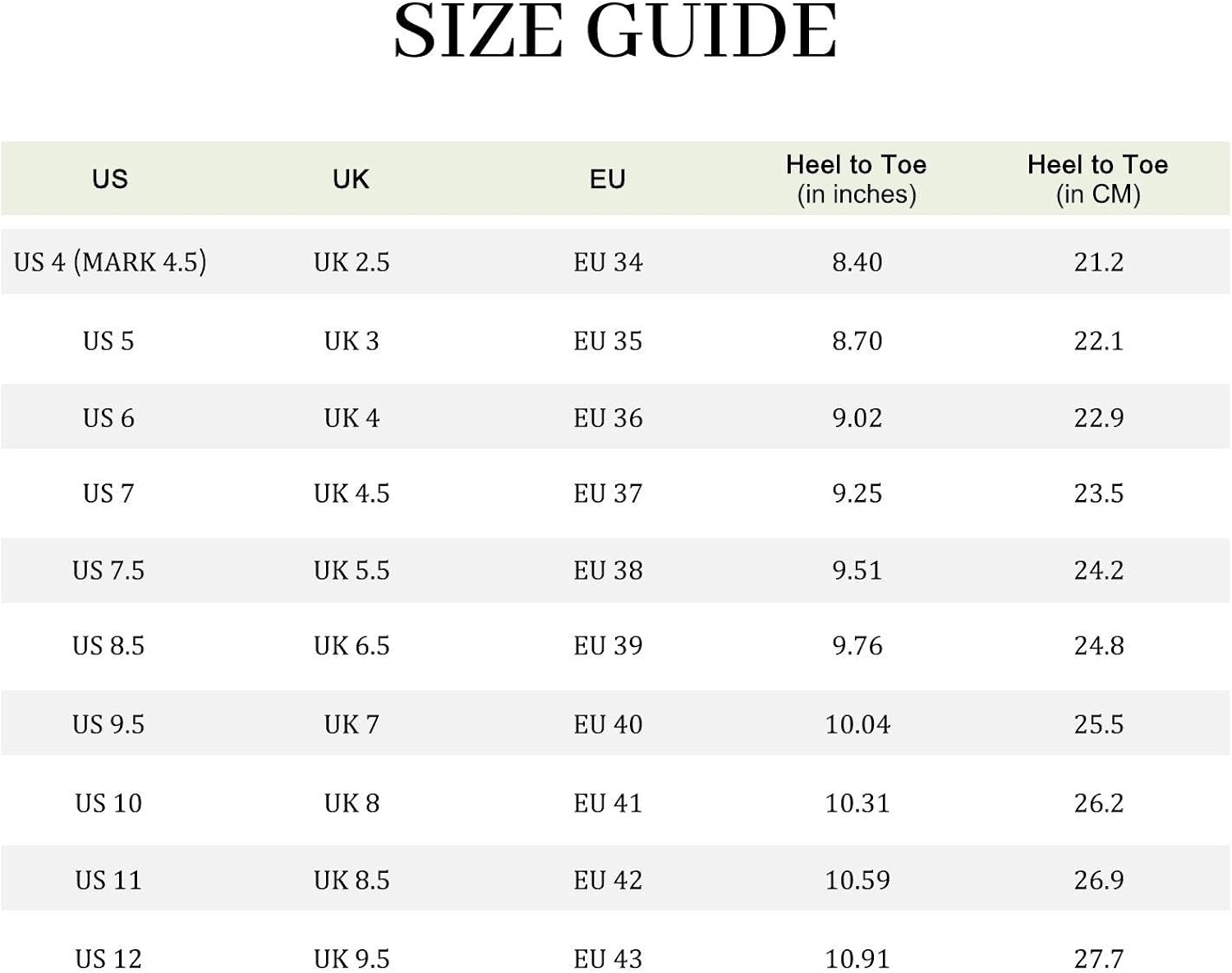Select the EU 35 cell
Viewport: 1232px width, 973px height.
[608, 341]
